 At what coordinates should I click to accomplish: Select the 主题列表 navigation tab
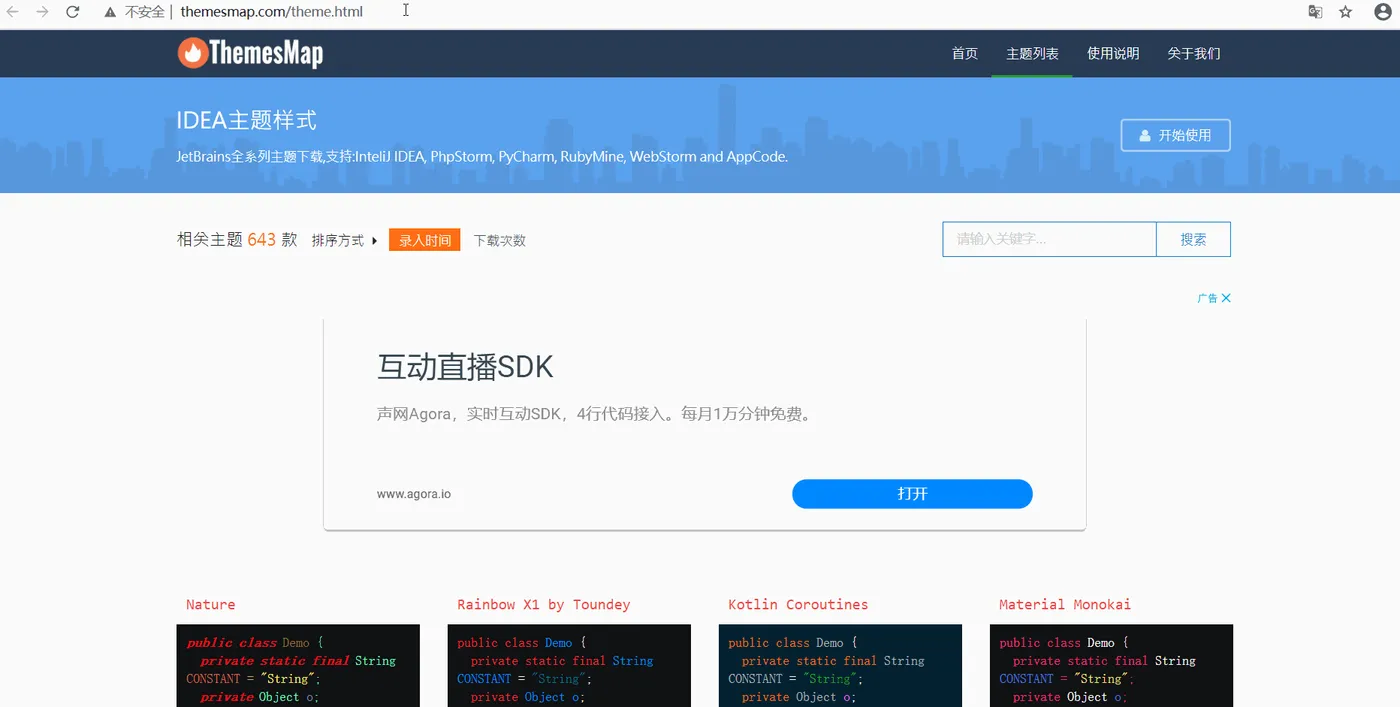1032,53
